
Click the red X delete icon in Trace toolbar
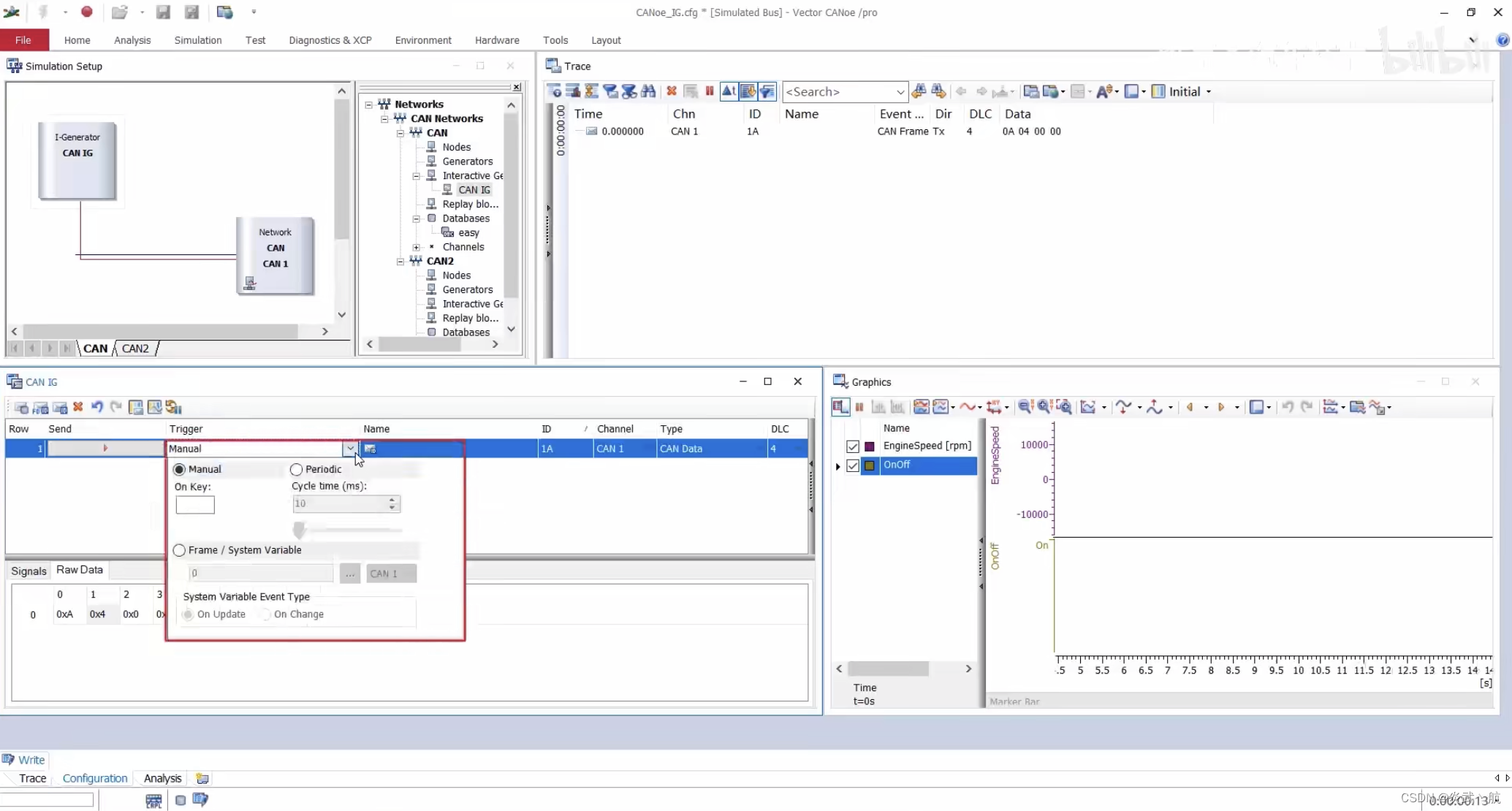[671, 91]
